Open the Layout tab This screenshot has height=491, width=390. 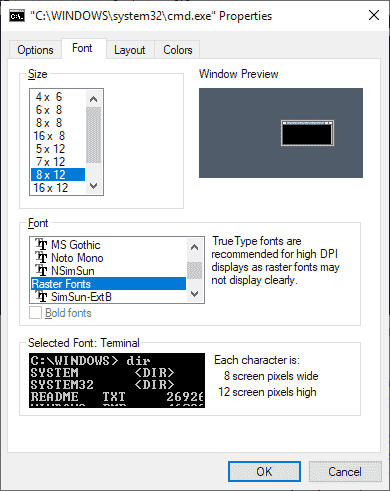(x=130, y=50)
